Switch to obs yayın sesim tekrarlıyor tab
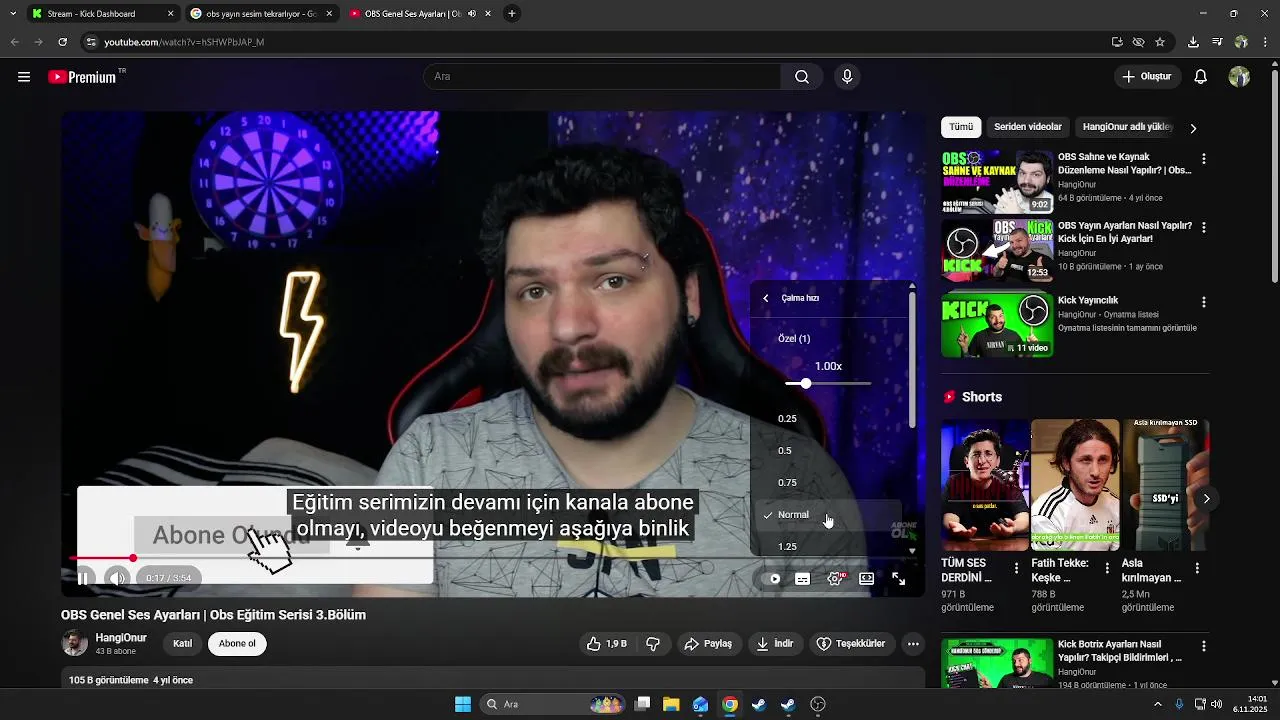Viewport: 1280px width, 720px height. (x=260, y=14)
